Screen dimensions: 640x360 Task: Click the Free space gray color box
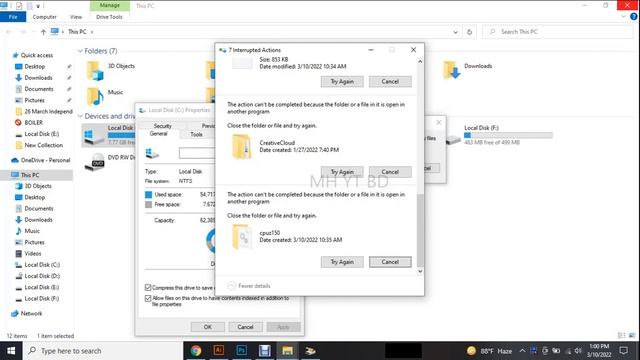149,204
